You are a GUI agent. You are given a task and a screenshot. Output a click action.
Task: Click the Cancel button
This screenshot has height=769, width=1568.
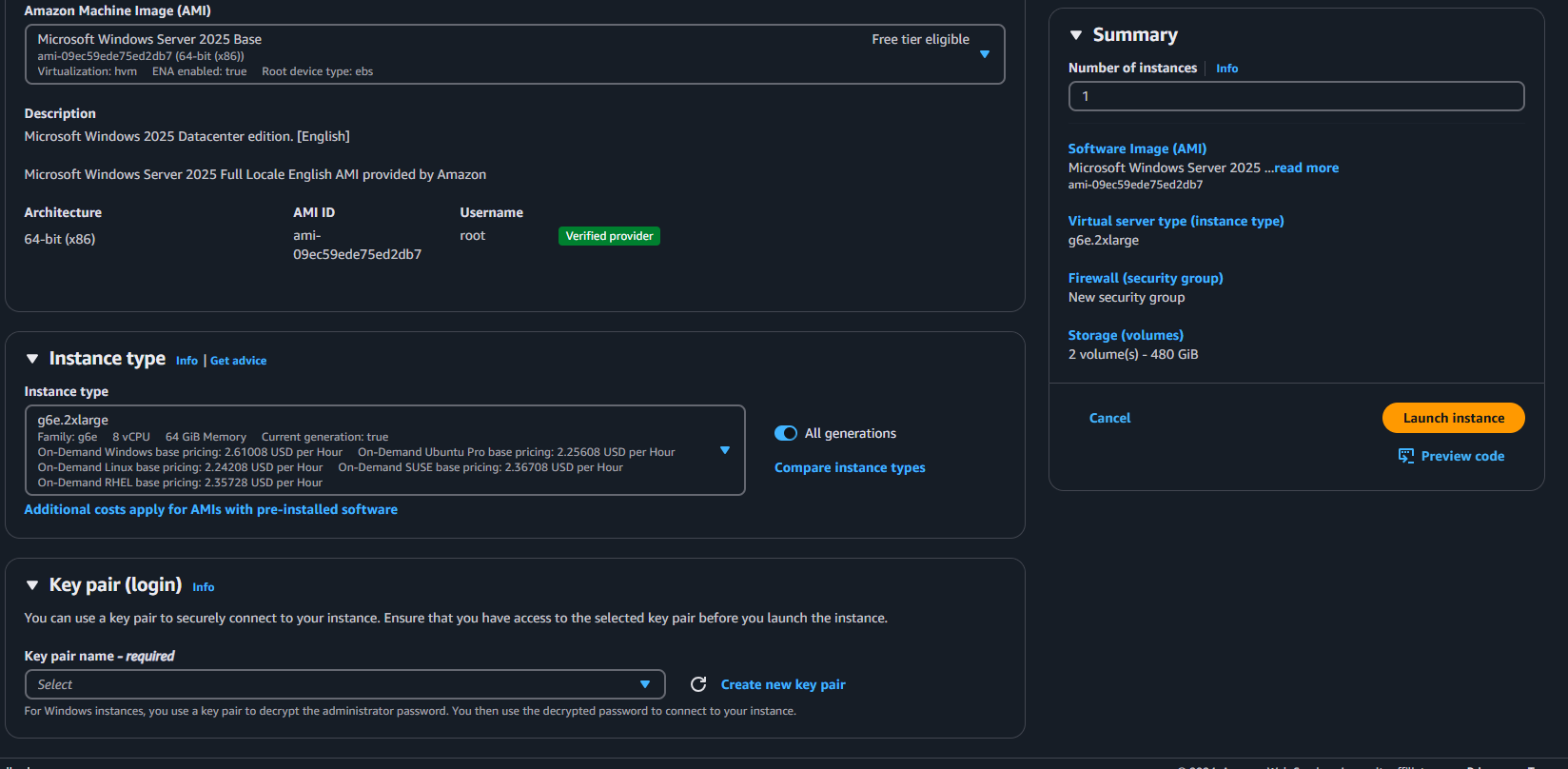(x=1109, y=418)
